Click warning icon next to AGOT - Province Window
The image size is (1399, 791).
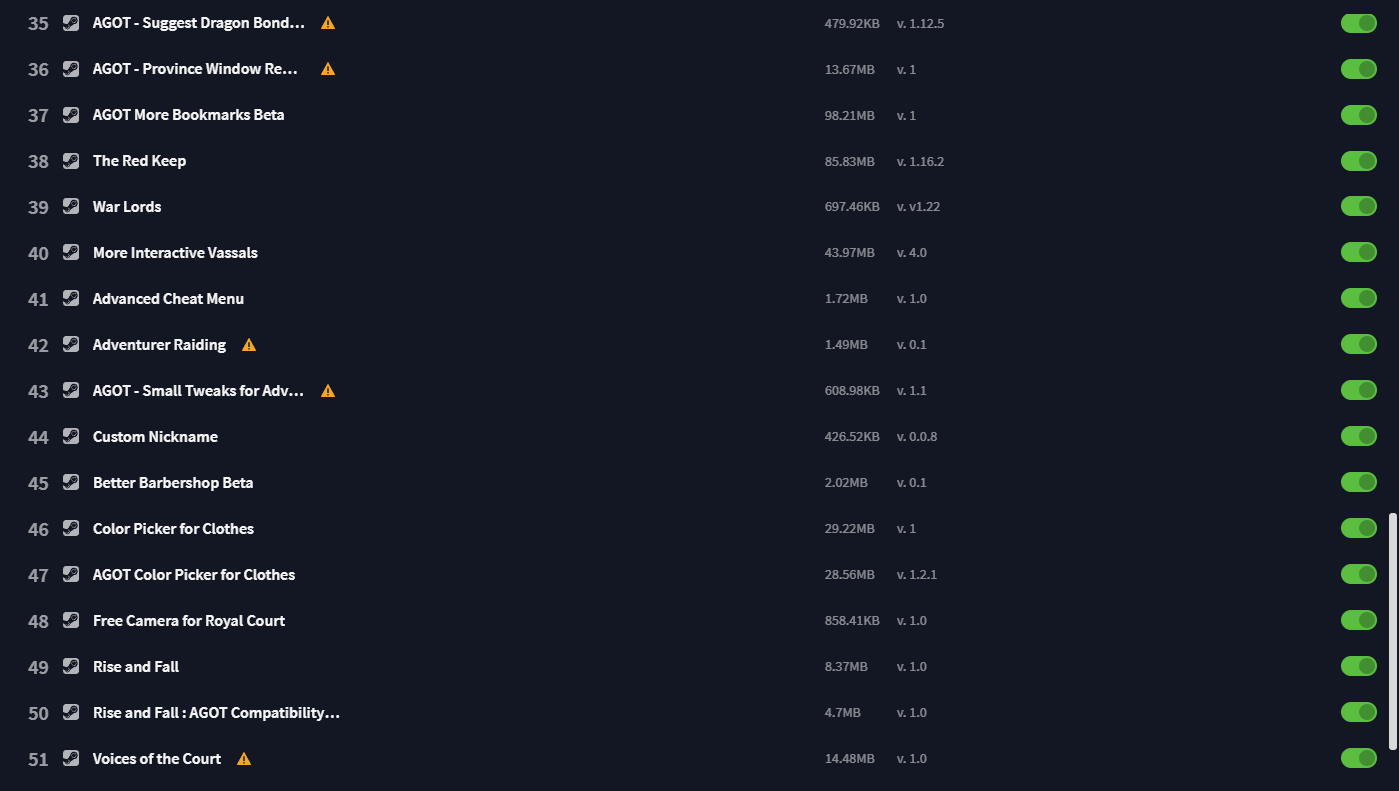coord(328,68)
